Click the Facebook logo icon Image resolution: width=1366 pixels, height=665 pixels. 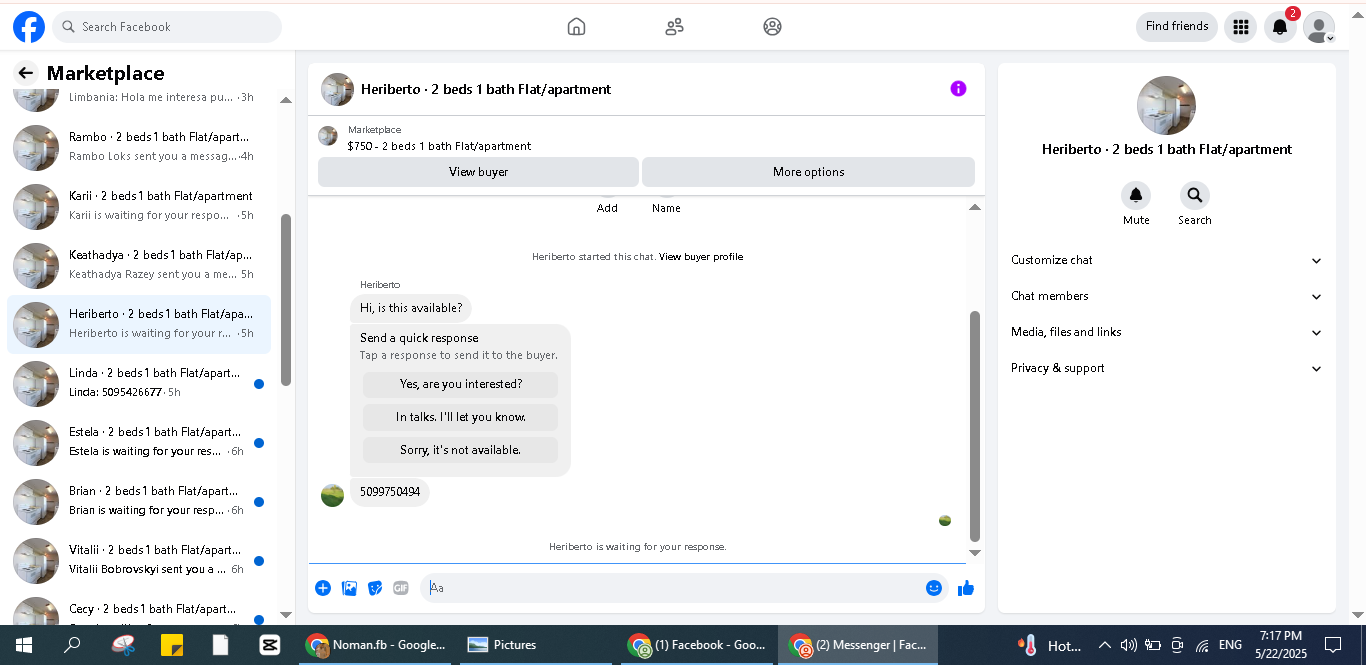(28, 27)
